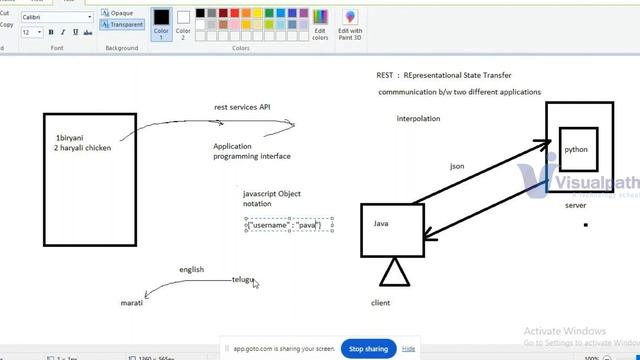Pick the indigo color swatch
The height and width of the screenshot is (360, 640).
click(x=292, y=13)
